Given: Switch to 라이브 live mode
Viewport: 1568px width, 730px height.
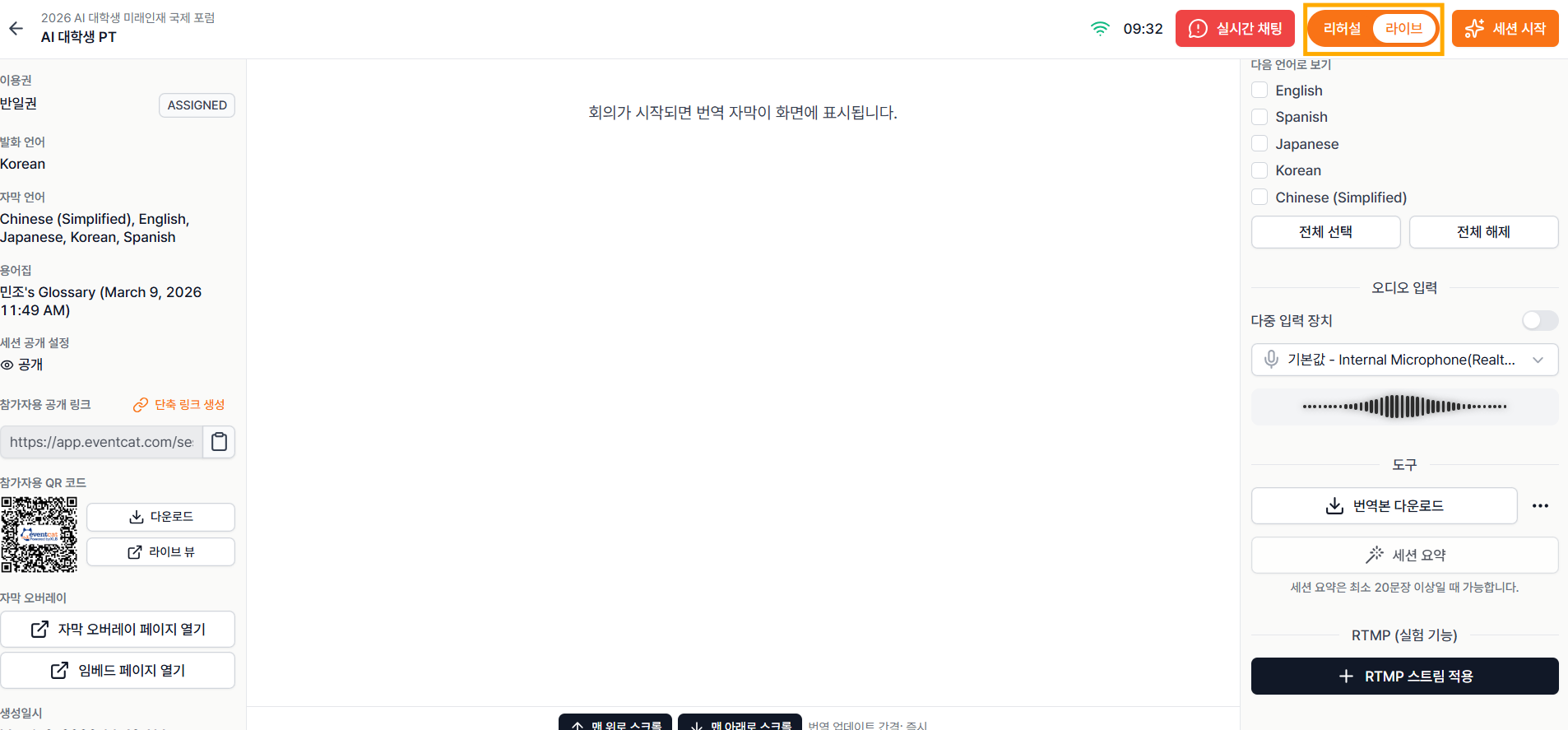Looking at the screenshot, I should coord(1403,29).
